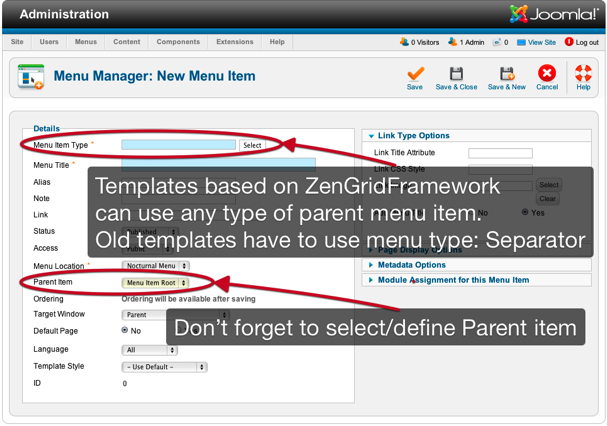607x426 pixels.
Task: Open the Menu Location dropdown (Nocturnal Menu)
Action: tap(156, 266)
